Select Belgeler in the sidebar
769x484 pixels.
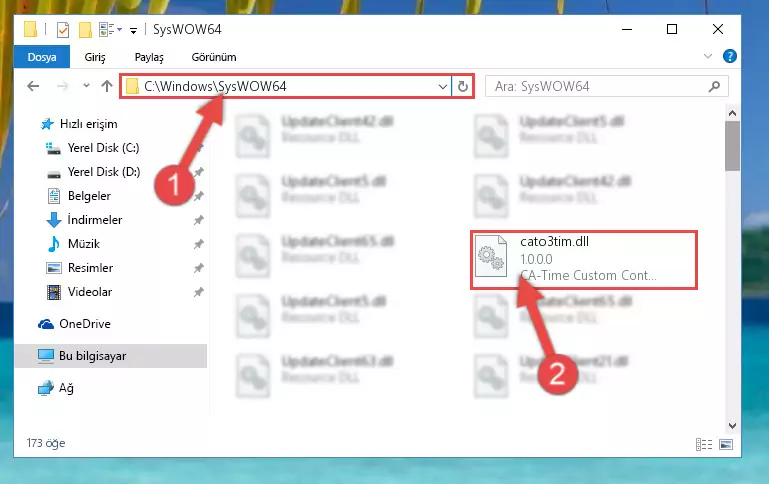click(x=89, y=196)
